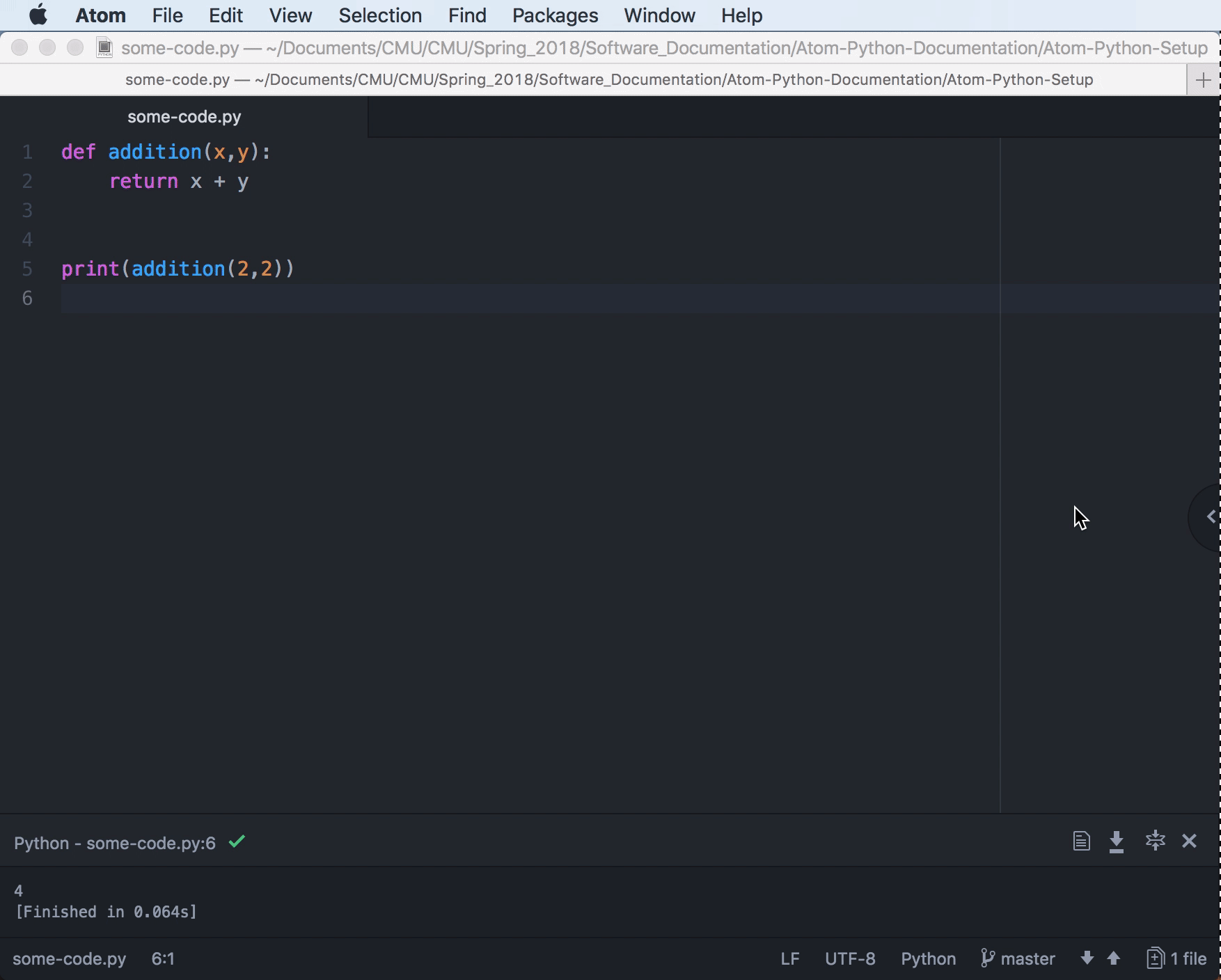Change grammar via Python status indicator

click(928, 958)
